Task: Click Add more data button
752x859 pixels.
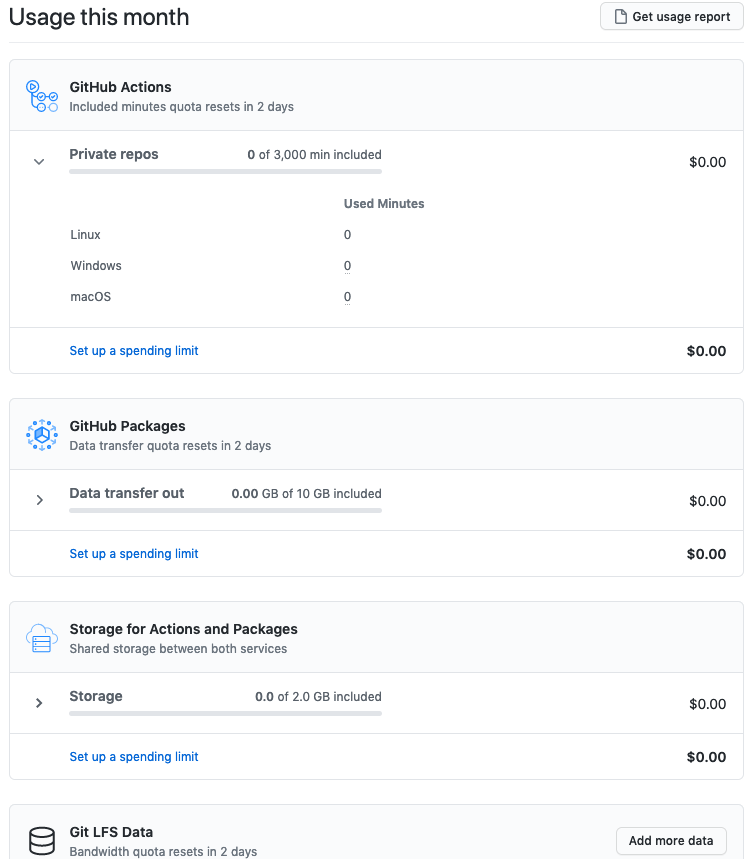Action: click(x=671, y=841)
